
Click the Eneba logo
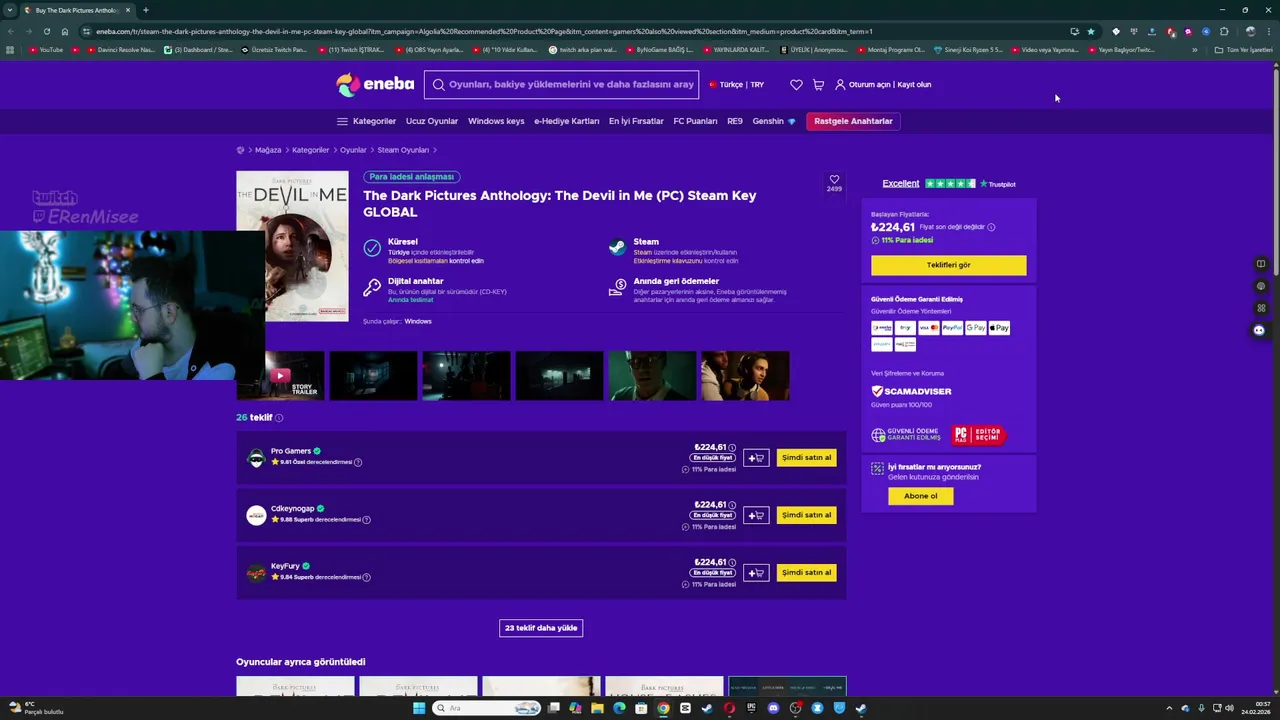[375, 85]
